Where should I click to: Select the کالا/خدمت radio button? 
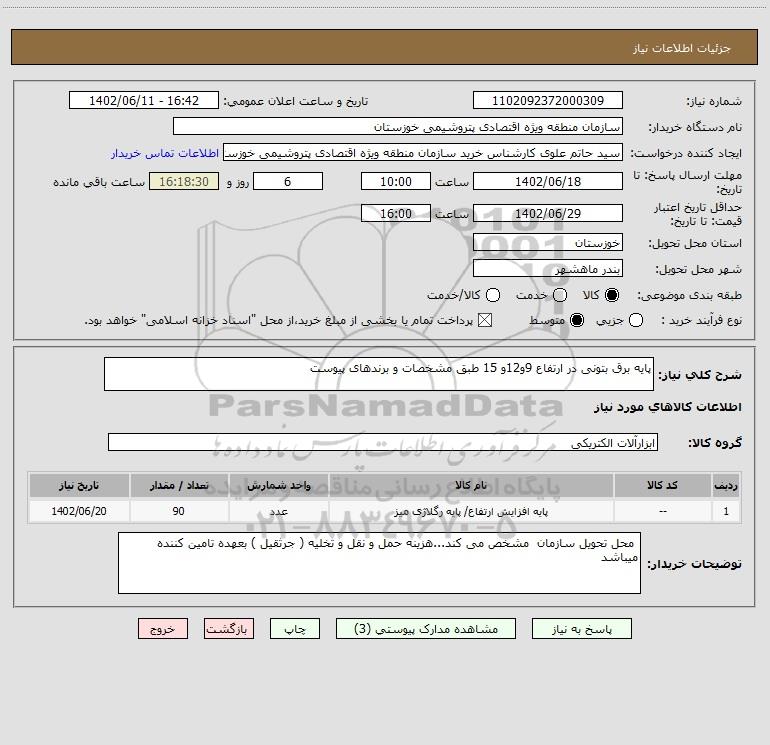[493, 295]
